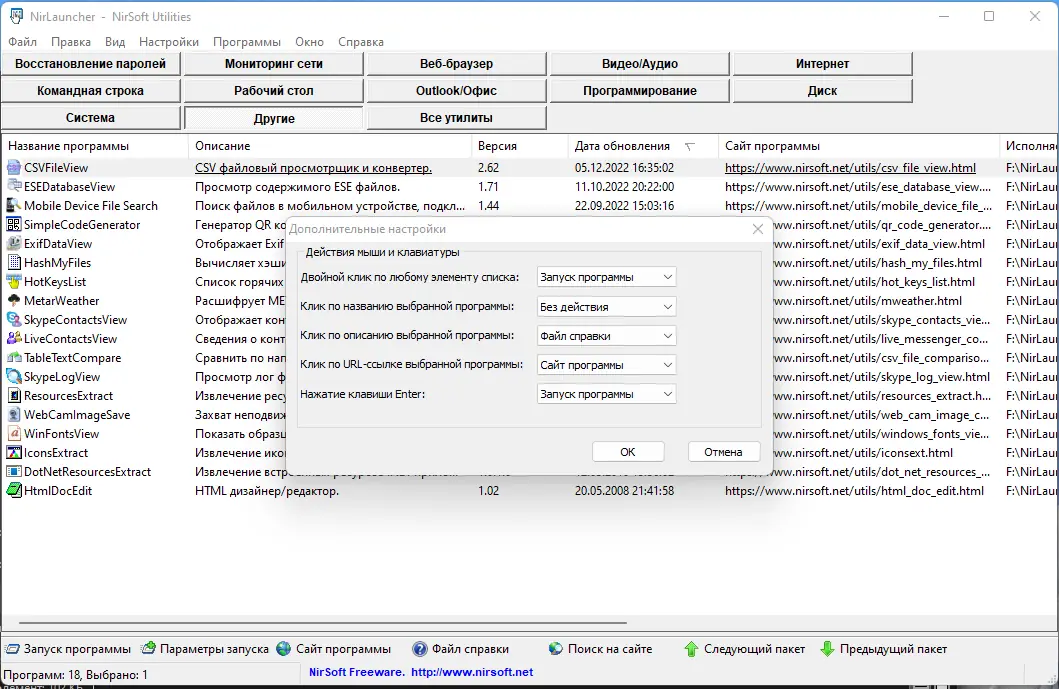The width and height of the screenshot is (1059, 689).
Task: Expand the double-click action dropdown
Action: coord(606,277)
